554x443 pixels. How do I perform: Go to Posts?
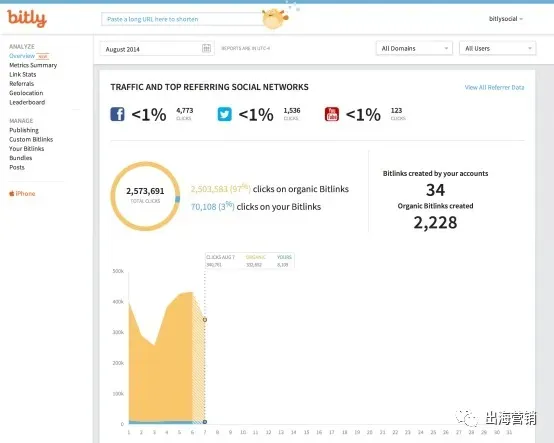[x=17, y=167]
